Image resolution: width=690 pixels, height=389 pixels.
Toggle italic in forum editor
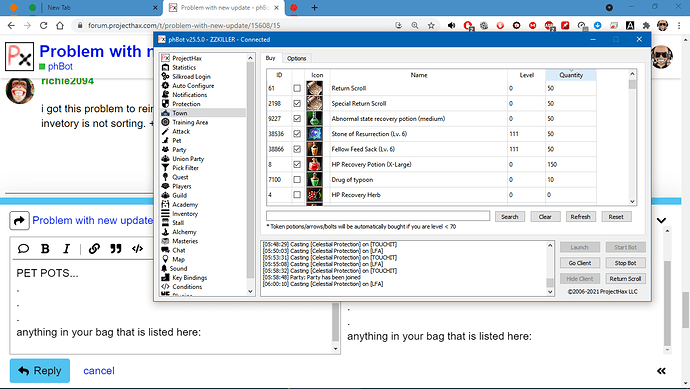tap(66, 249)
